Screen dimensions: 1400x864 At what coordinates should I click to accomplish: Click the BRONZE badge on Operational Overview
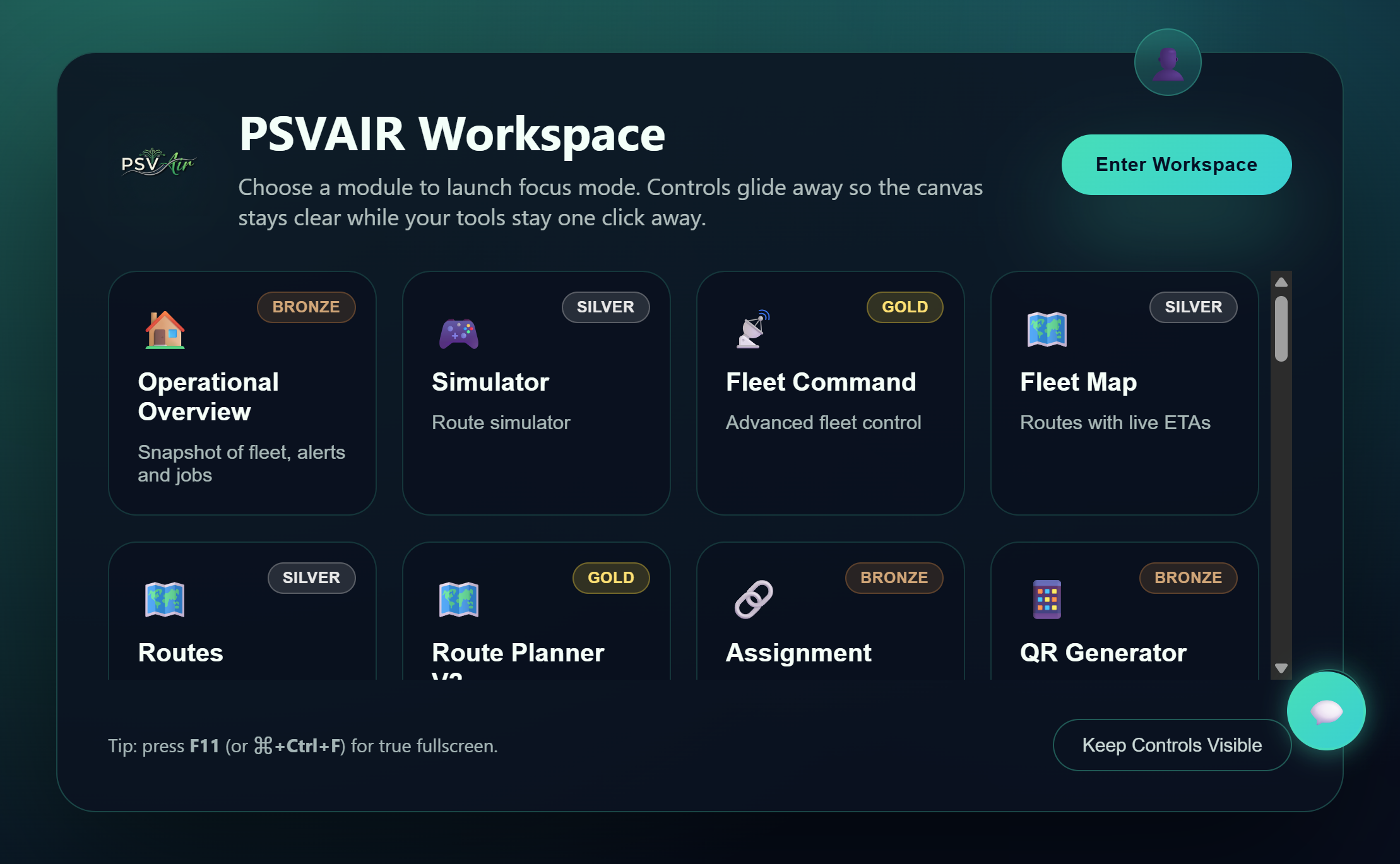point(306,307)
